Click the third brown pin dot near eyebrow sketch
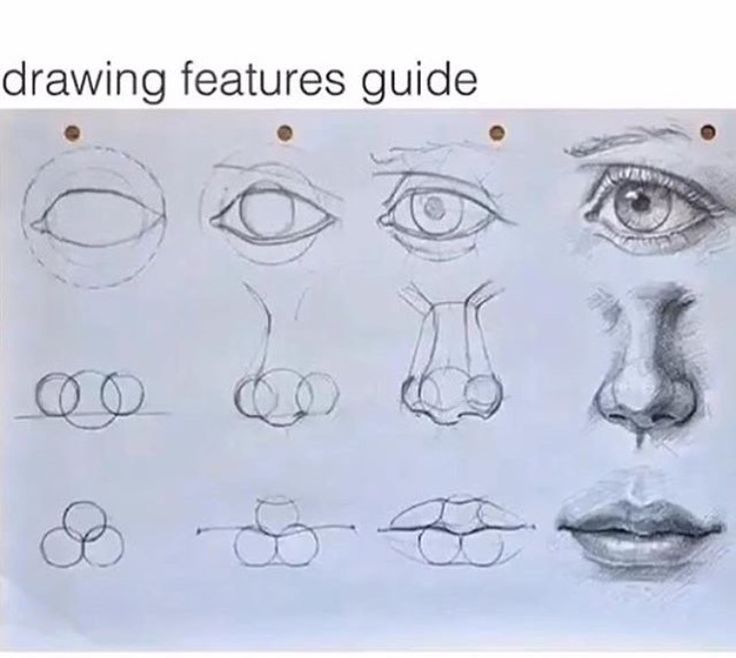736x658 pixels. pyautogui.click(x=497, y=133)
